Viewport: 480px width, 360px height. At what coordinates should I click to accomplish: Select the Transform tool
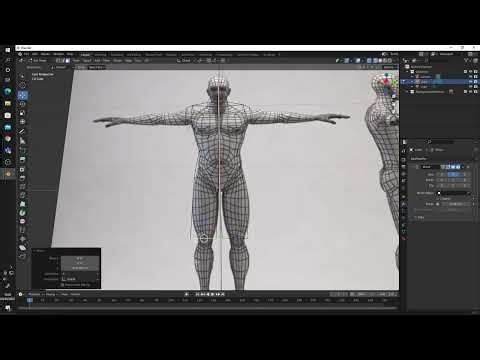[x=22, y=122]
